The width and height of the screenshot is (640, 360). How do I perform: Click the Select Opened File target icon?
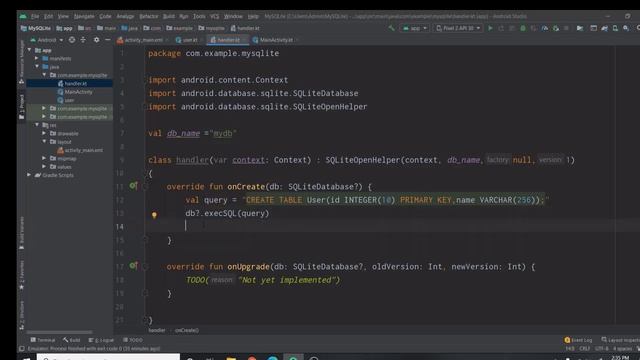72,40
